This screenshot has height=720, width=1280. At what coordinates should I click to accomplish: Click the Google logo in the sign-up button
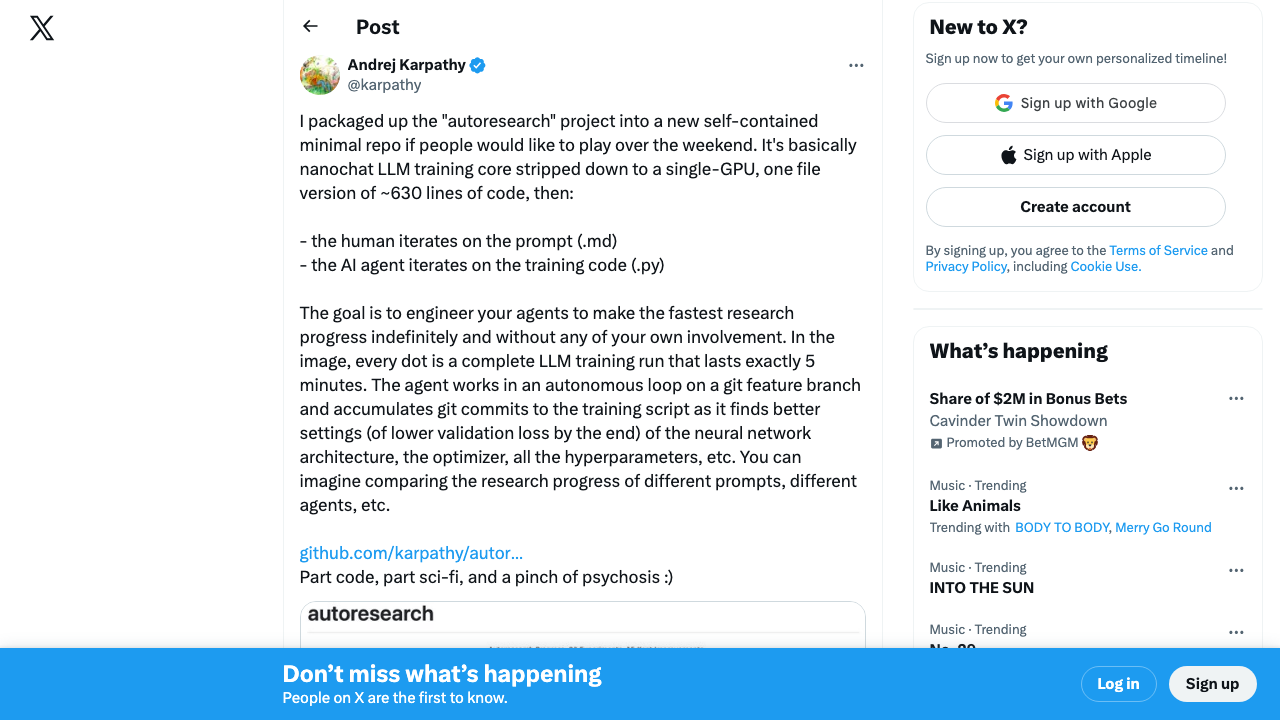click(1003, 102)
